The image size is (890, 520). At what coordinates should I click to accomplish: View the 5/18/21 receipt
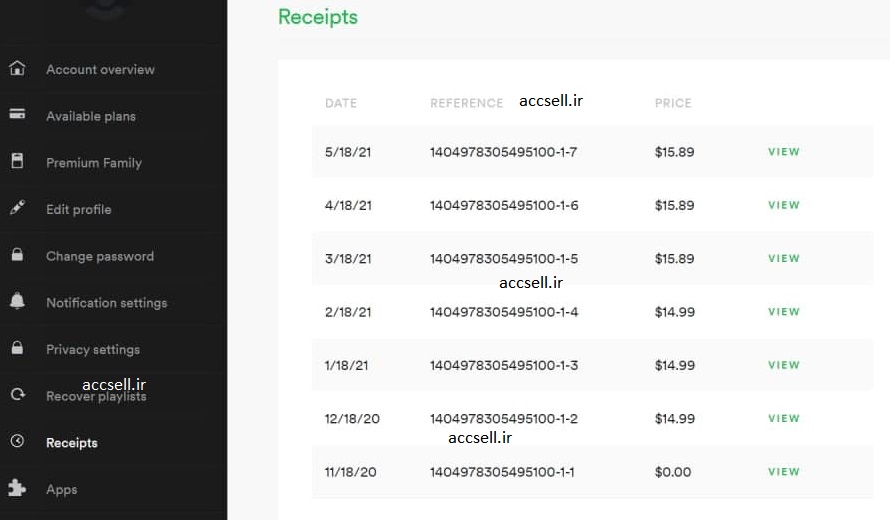[x=783, y=152]
